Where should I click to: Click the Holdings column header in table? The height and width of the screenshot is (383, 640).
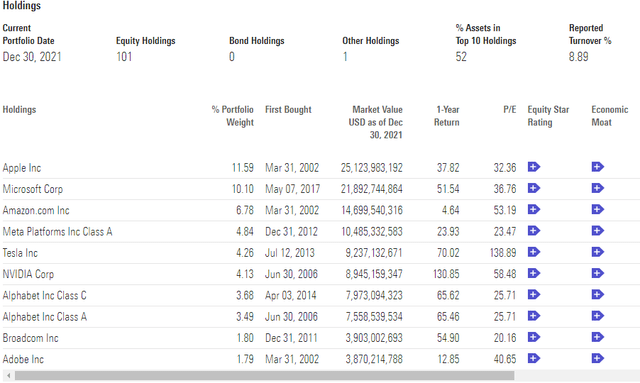[19, 109]
